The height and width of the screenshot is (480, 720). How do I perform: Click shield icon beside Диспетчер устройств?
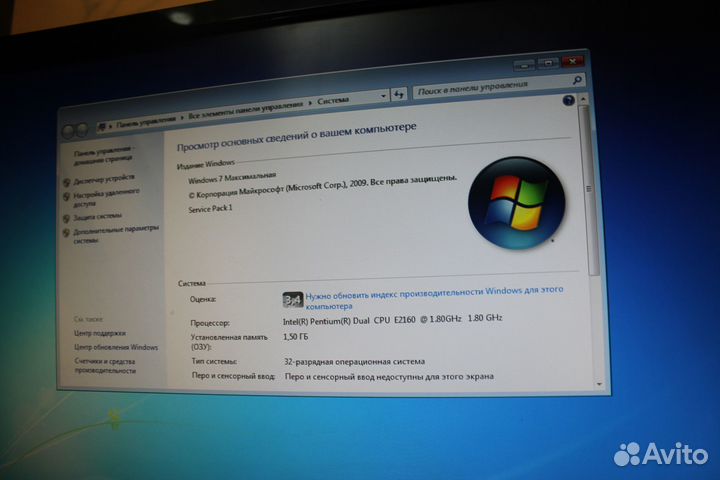click(x=67, y=182)
